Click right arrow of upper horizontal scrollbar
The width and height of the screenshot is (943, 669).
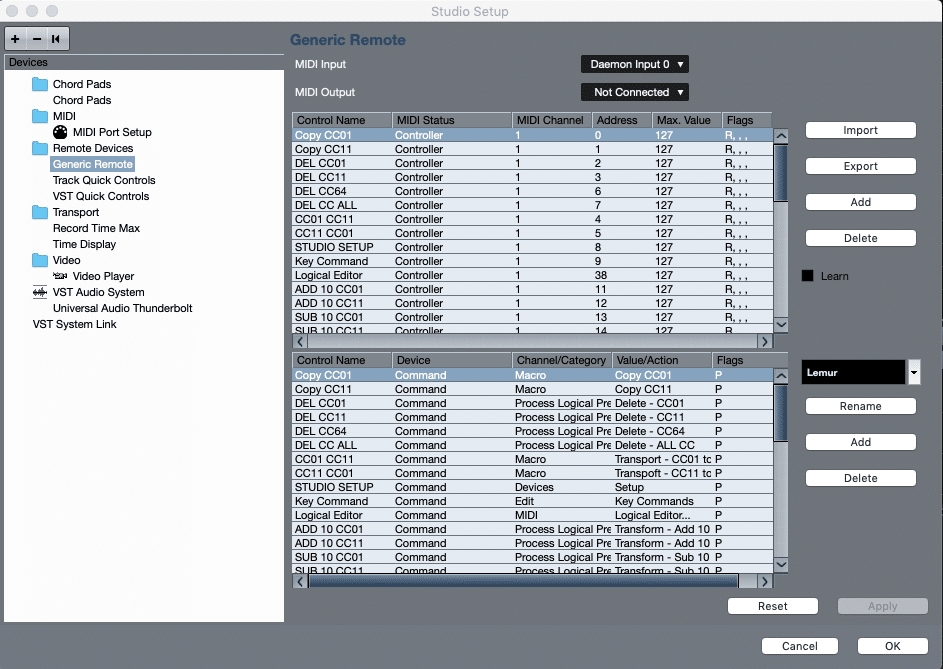[764, 342]
